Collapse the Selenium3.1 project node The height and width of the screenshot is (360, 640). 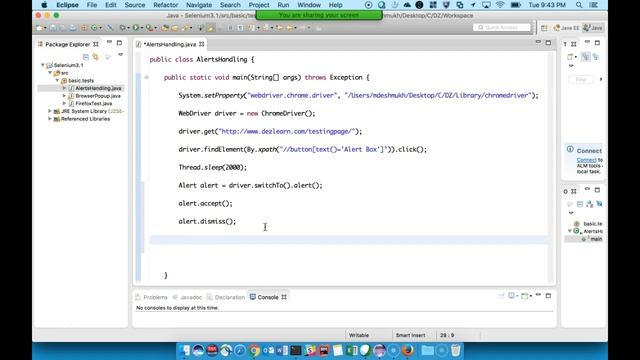coord(43,65)
